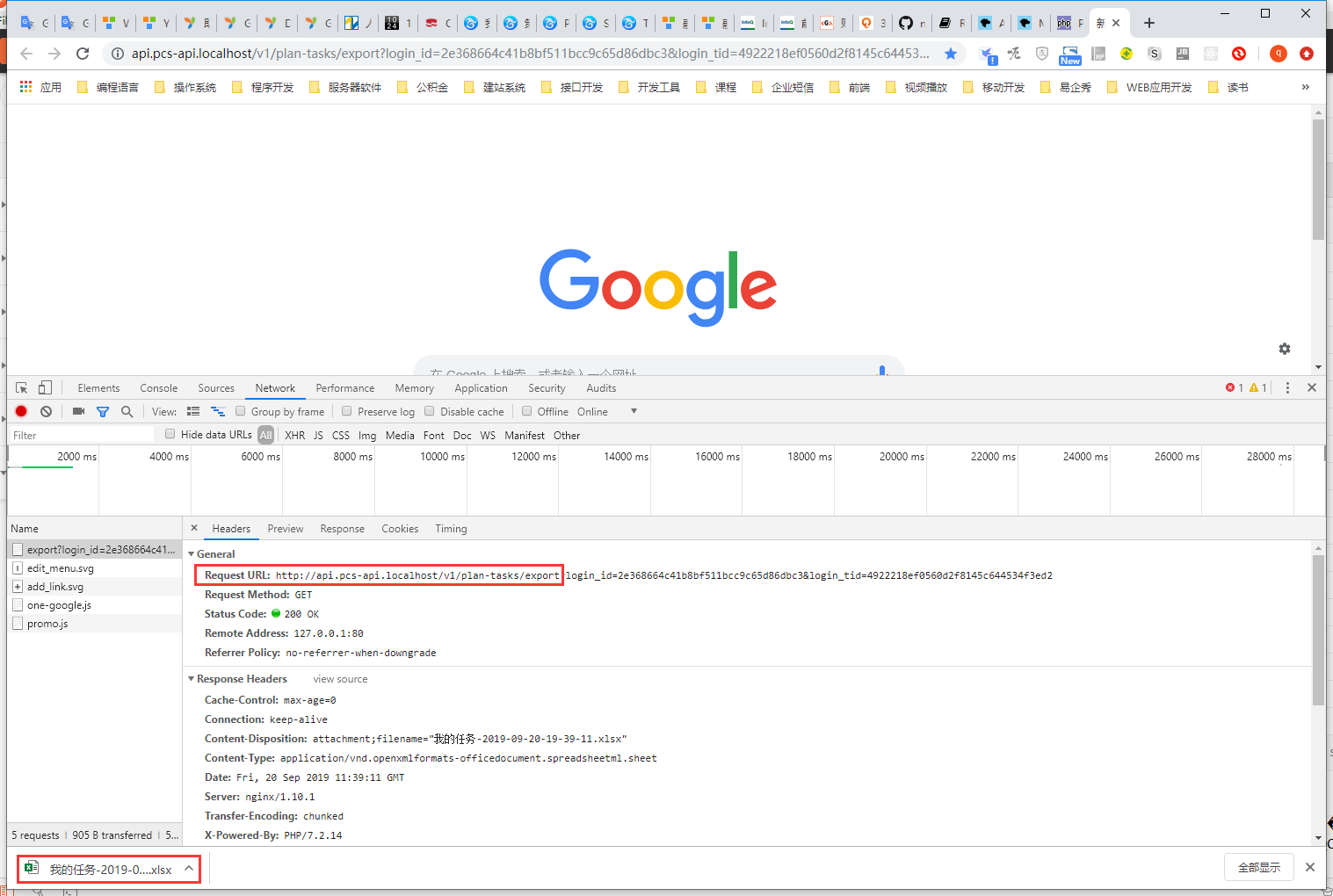Switch to large request rows view
1333x896 pixels.
[193, 411]
